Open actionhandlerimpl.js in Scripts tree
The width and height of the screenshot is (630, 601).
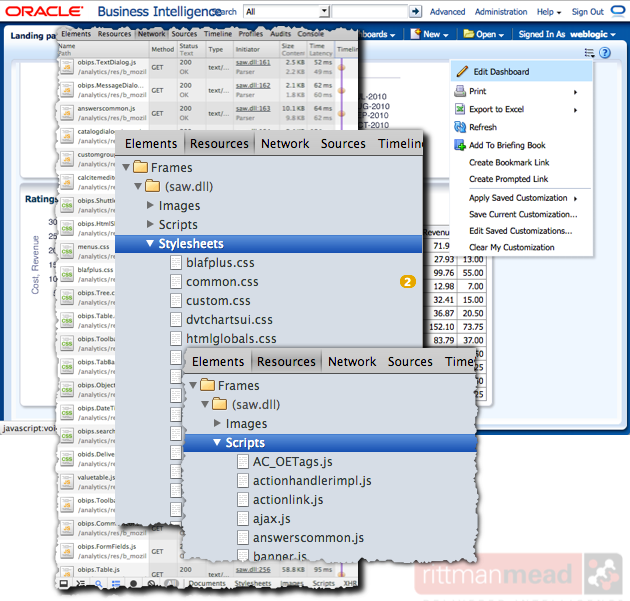[312, 481]
